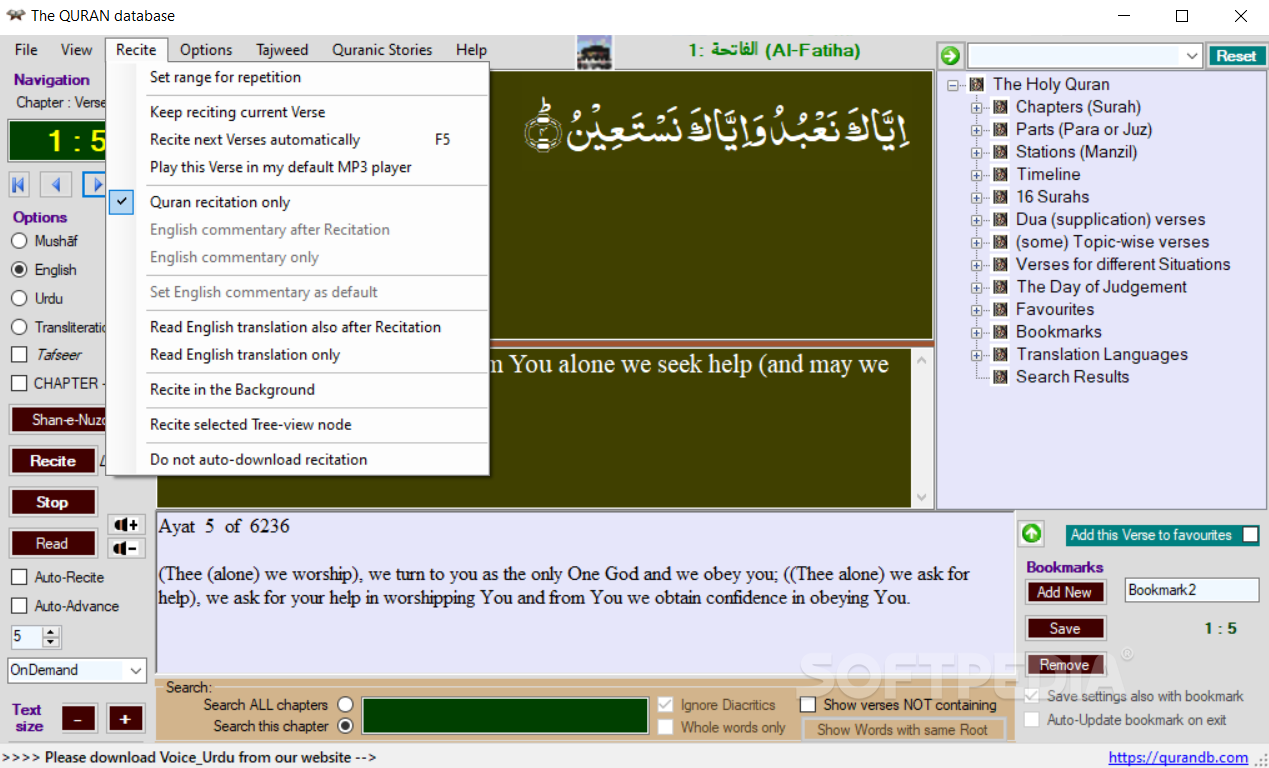This screenshot has height=768, width=1269.
Task: Click the Remove bookmark button
Action: 1065,665
